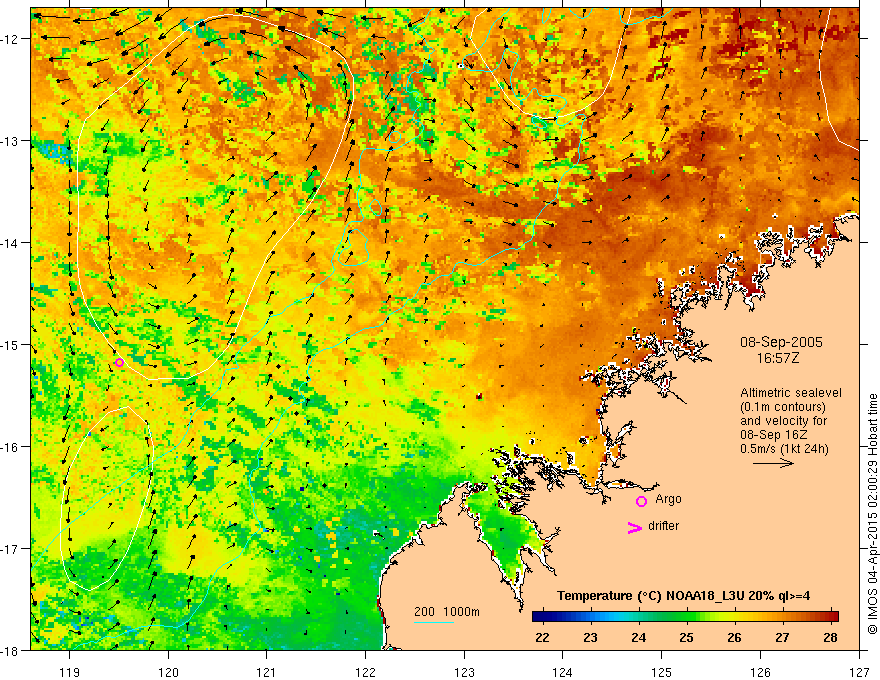Click the '121' longitude tick label
Image resolution: width=880 pixels, height=680 pixels.
[267, 672]
